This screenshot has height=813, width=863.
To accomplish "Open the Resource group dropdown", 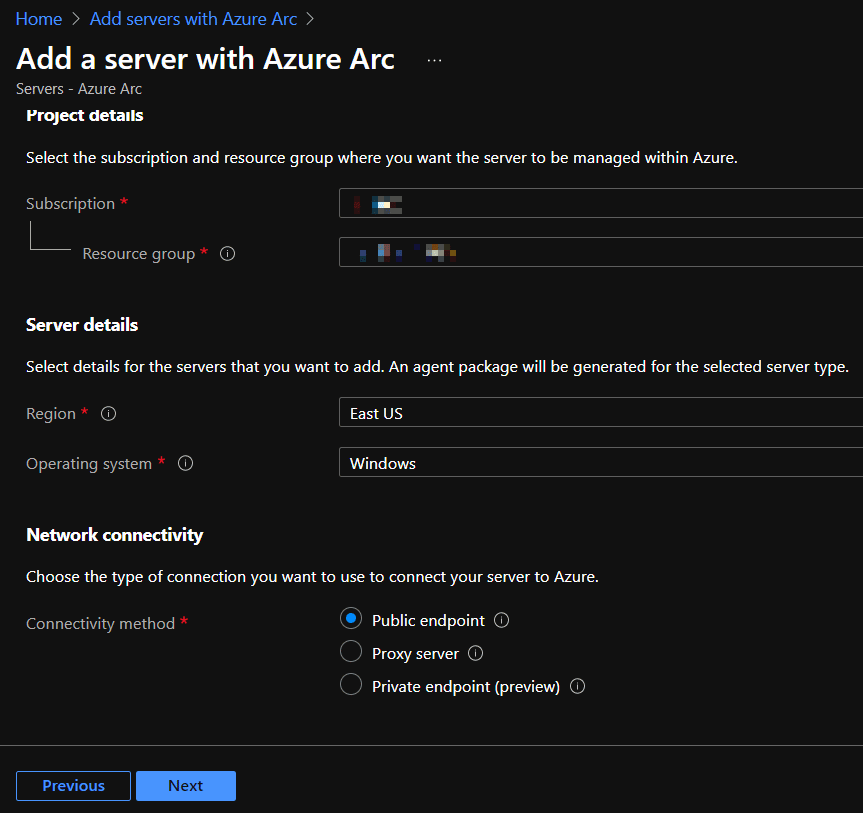I will (x=601, y=252).
